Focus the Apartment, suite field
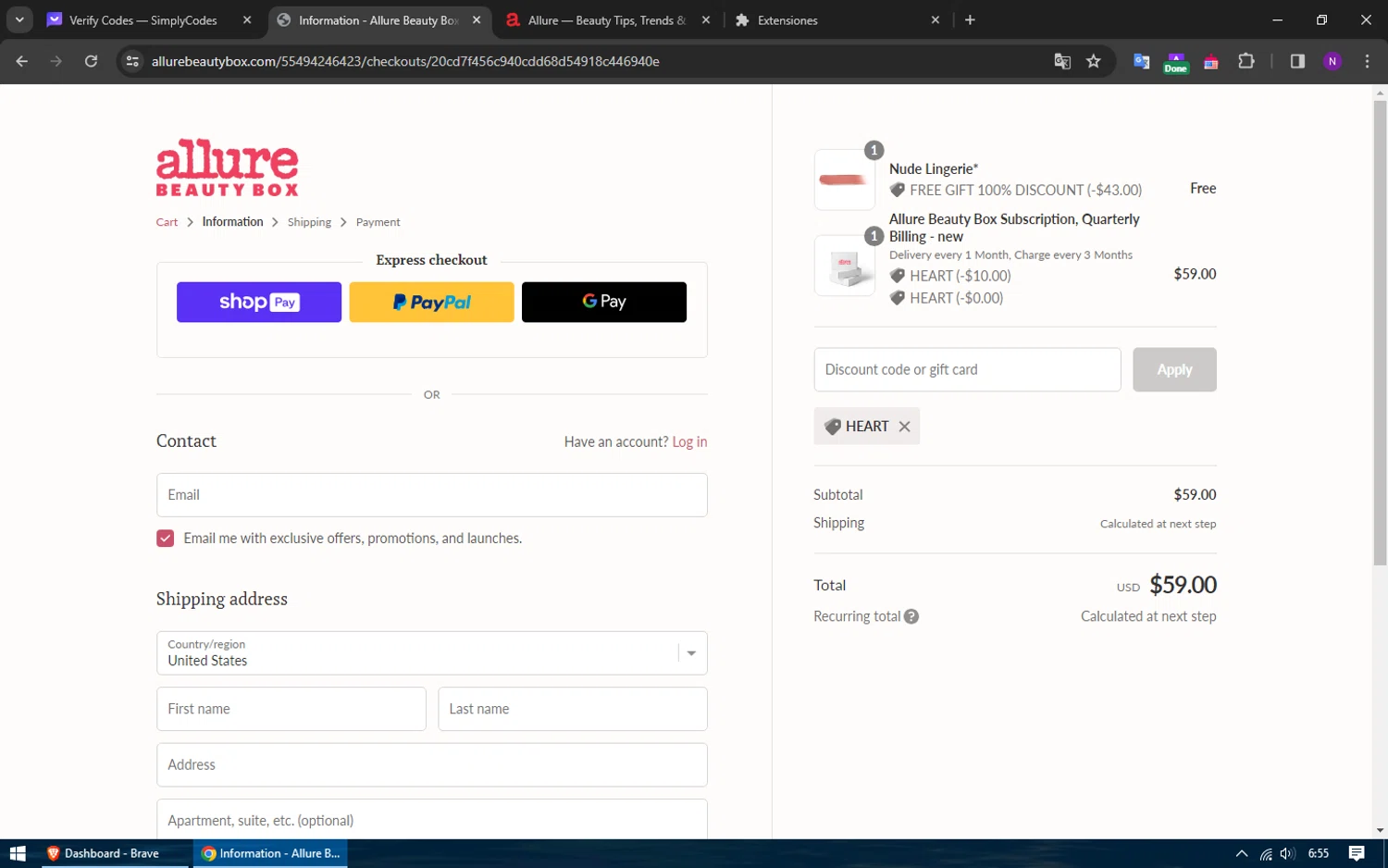This screenshot has width=1388, height=868. (432, 820)
